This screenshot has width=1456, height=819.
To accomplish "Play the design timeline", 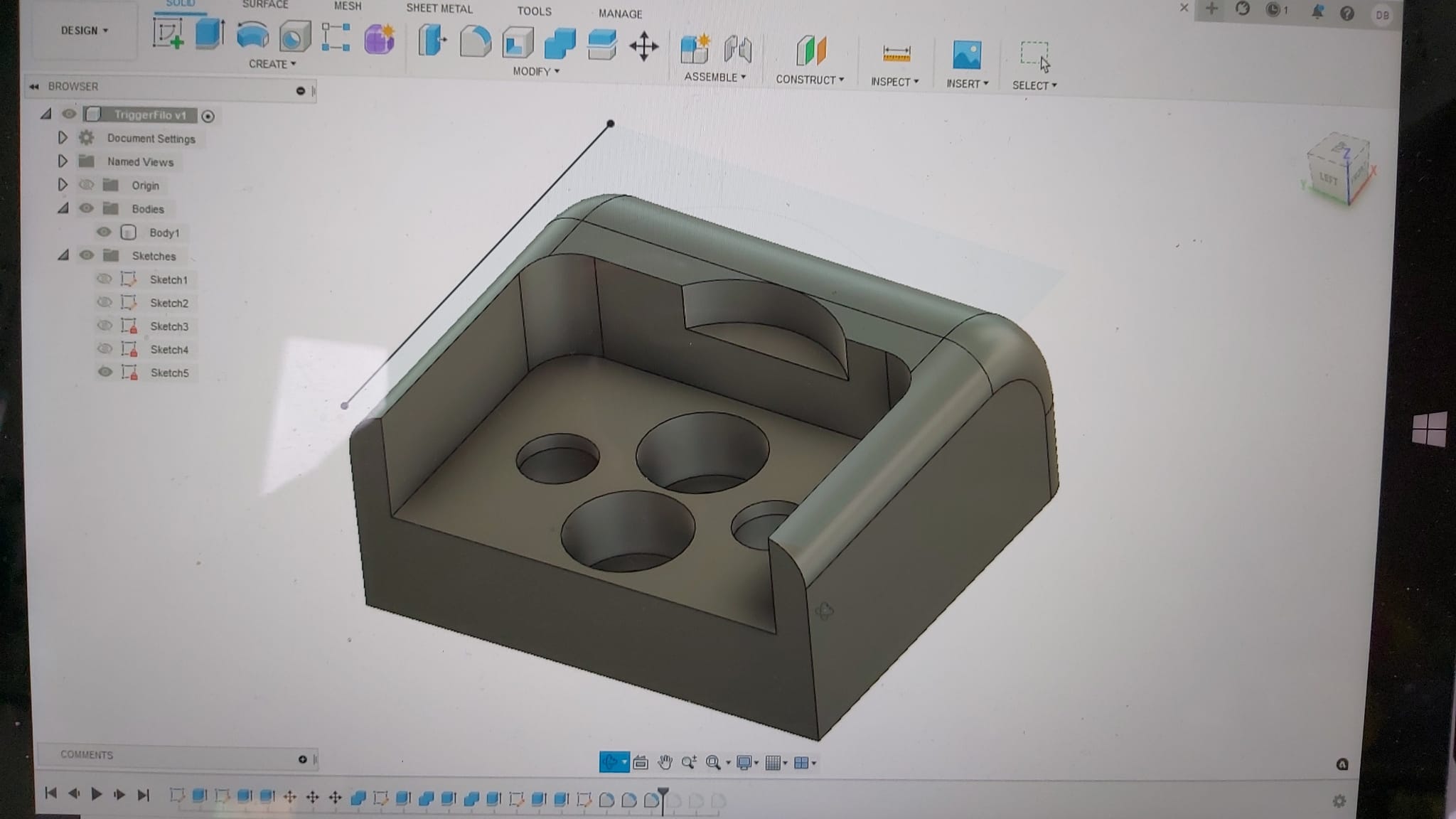I will click(97, 793).
